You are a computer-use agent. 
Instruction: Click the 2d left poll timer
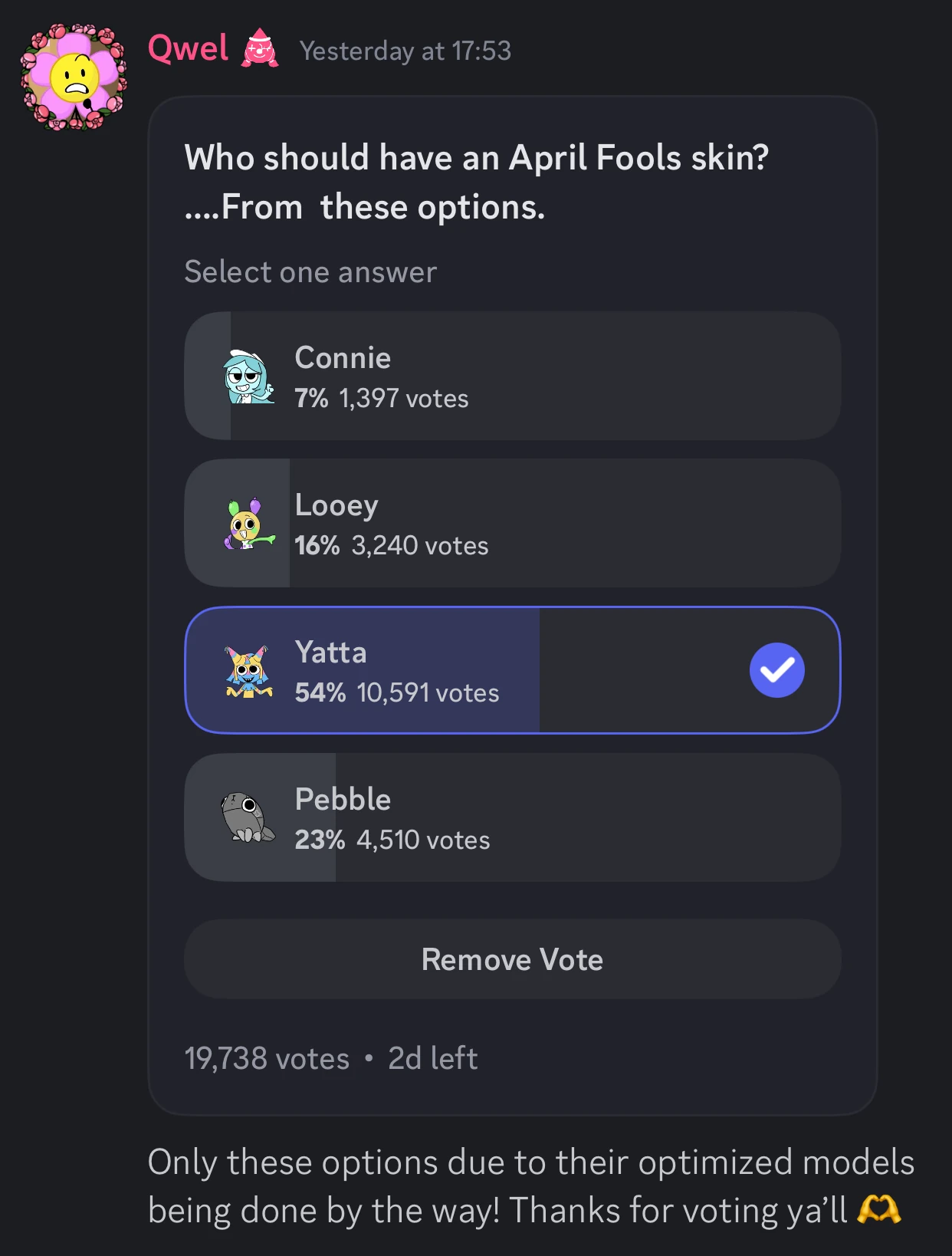click(x=433, y=1058)
